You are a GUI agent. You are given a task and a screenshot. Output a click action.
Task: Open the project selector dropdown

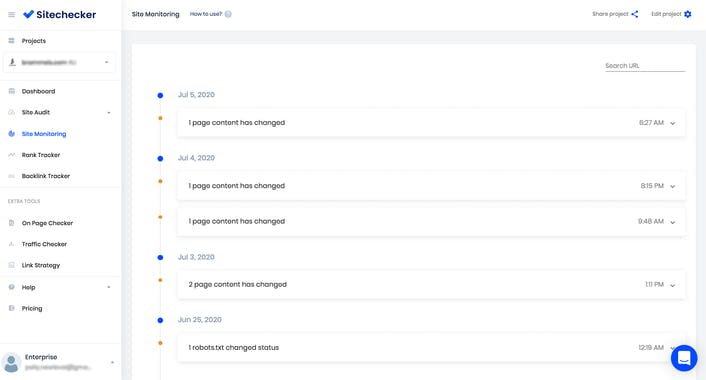59,62
